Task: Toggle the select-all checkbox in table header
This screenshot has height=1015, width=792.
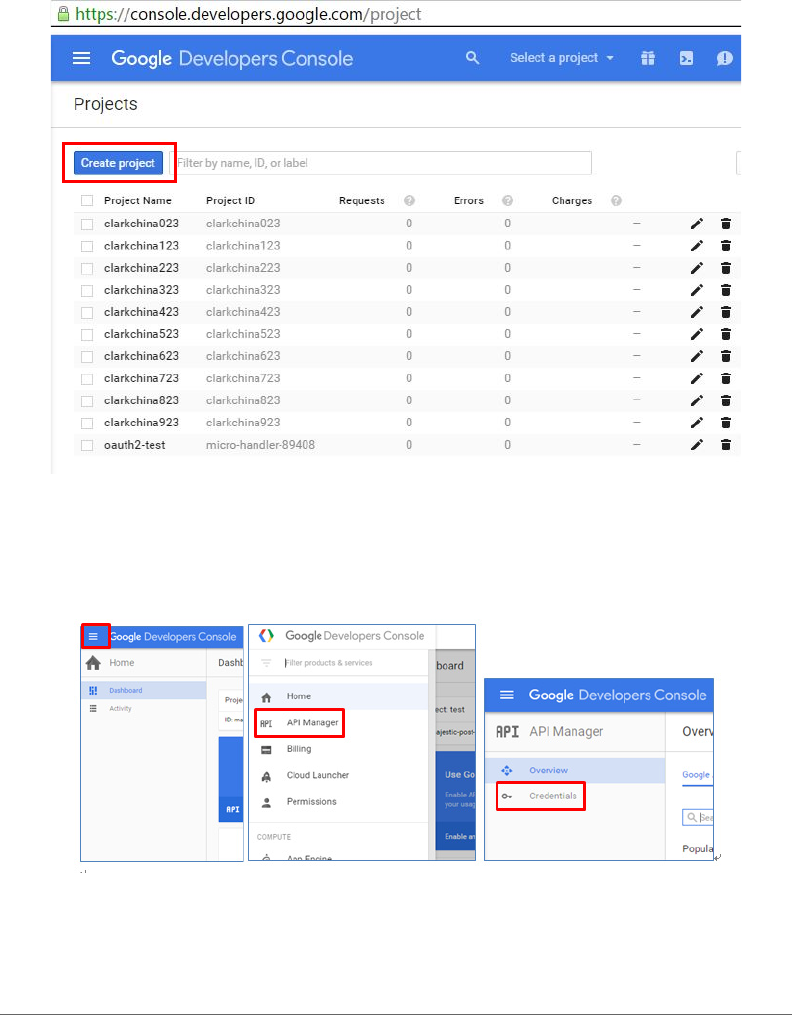Action: click(x=87, y=201)
